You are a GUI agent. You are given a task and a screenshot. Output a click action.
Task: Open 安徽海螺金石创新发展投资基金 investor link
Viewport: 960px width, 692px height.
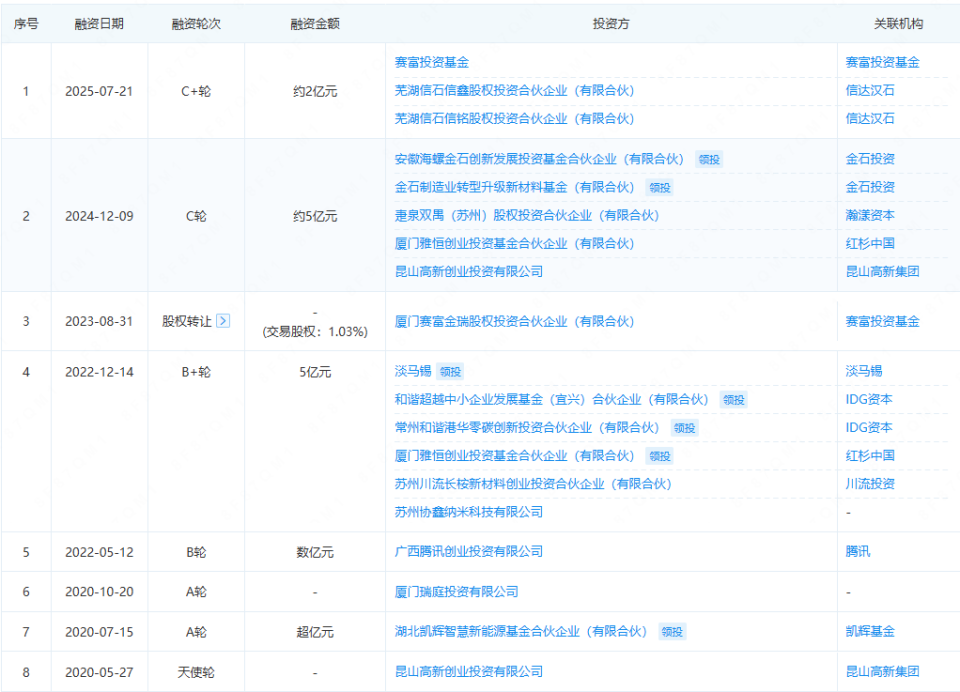[539, 159]
